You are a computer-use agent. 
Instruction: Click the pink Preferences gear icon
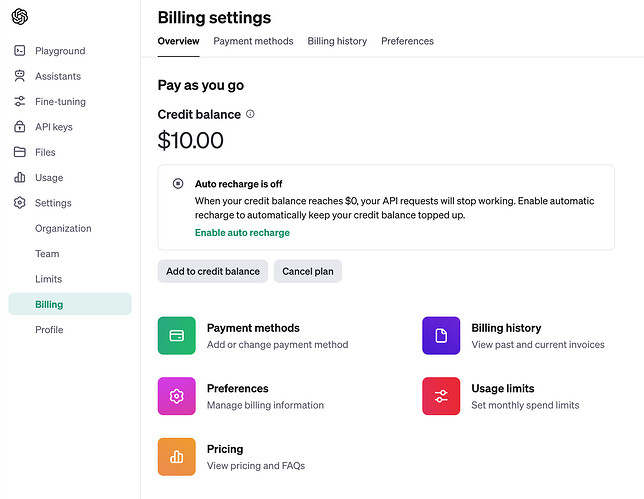click(177, 396)
